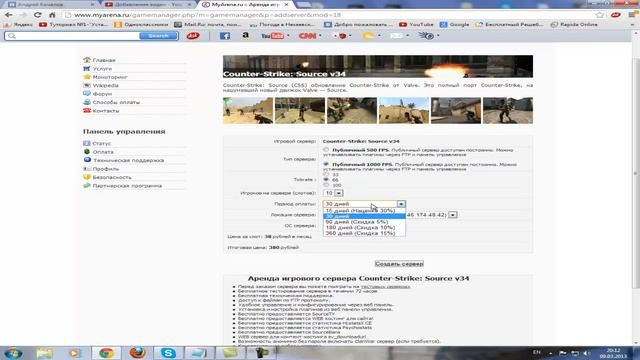640x360 pixels.
Task: Open the first game screenshot thumbnail
Action: (248, 110)
